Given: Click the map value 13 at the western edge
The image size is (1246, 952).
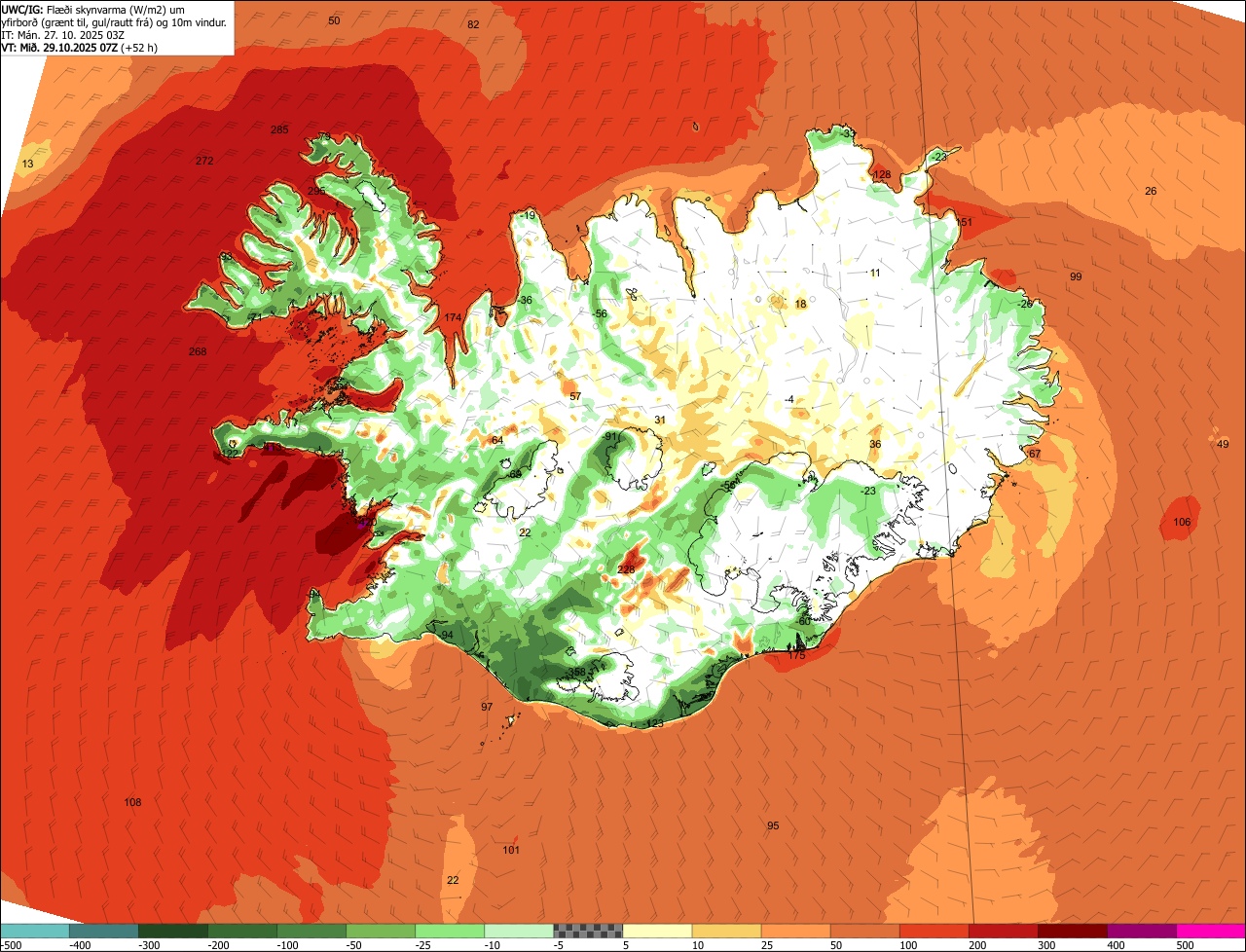Looking at the screenshot, I should point(27,164).
